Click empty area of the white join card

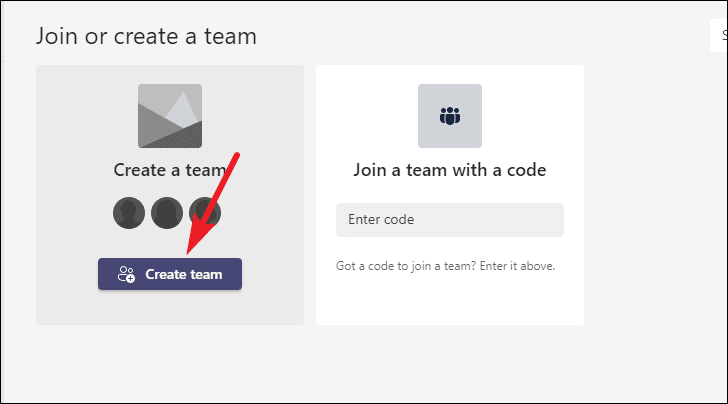[x=450, y=300]
